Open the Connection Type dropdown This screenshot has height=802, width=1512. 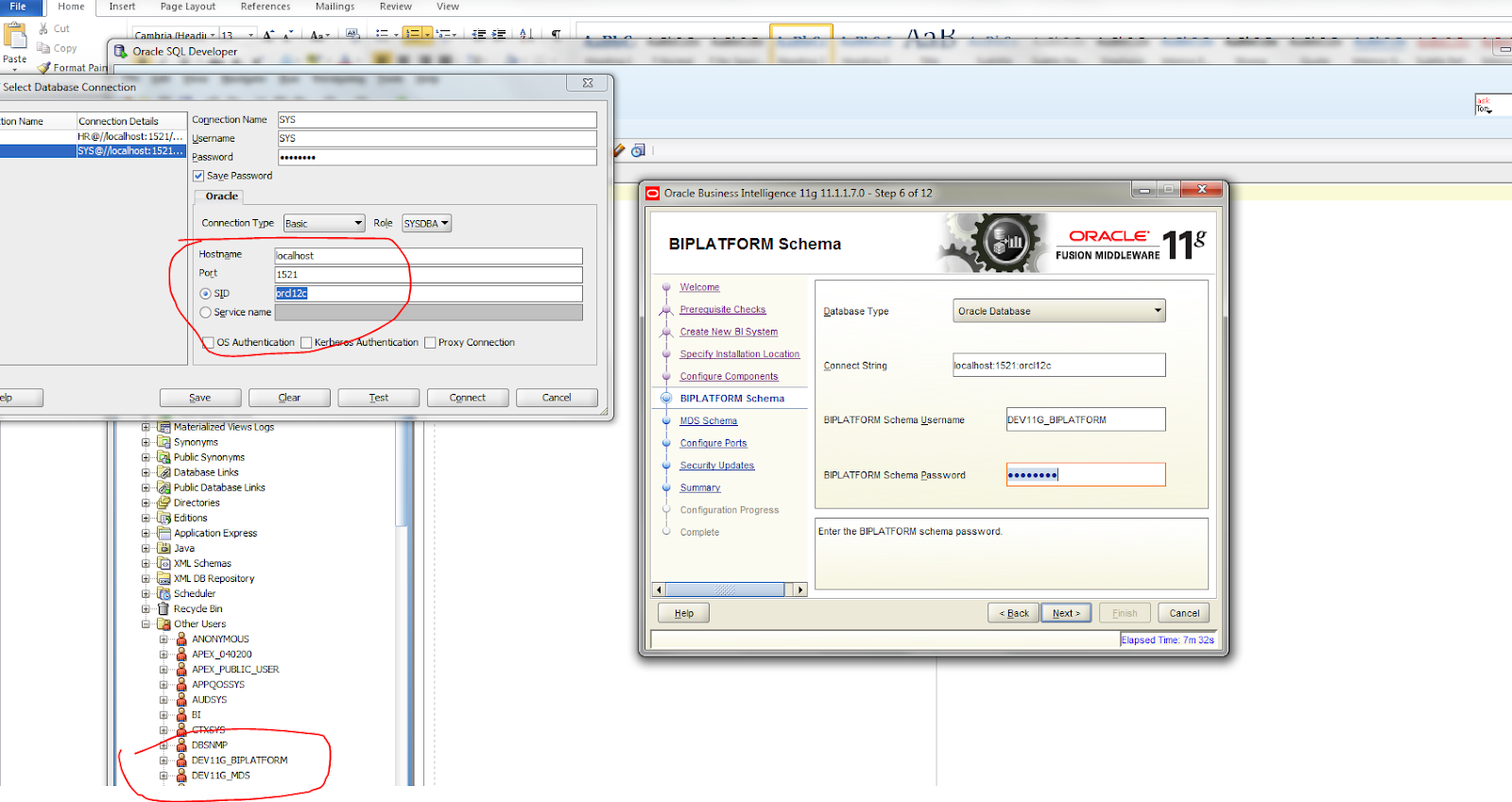pyautogui.click(x=324, y=224)
